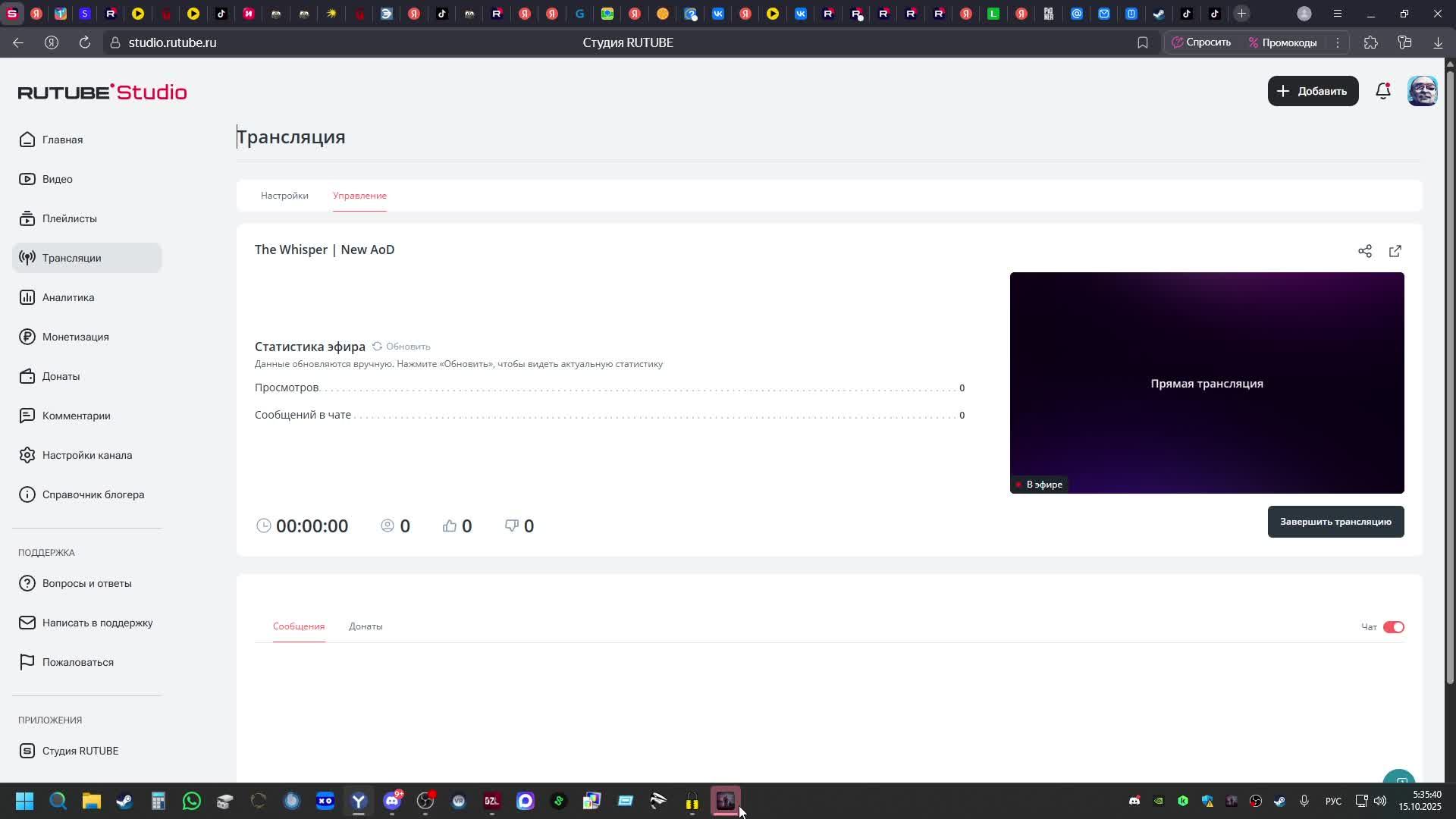Click the share icon for the broadcast
Screen dimensions: 1456x819
1364,251
